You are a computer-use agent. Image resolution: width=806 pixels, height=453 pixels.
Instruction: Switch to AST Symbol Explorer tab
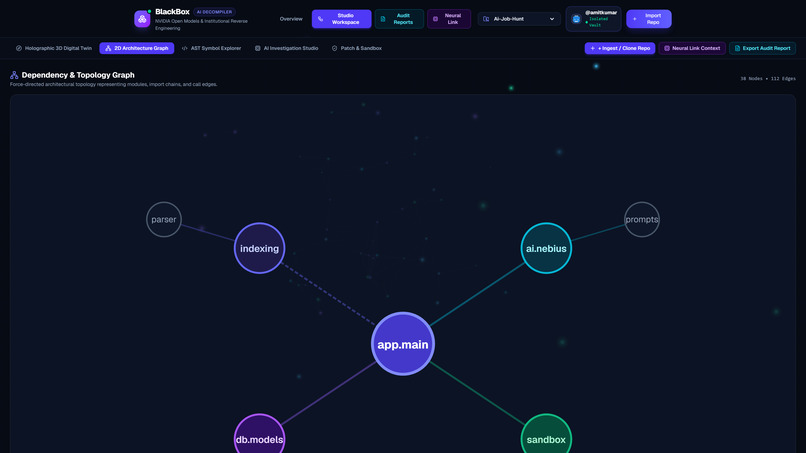pyautogui.click(x=211, y=48)
